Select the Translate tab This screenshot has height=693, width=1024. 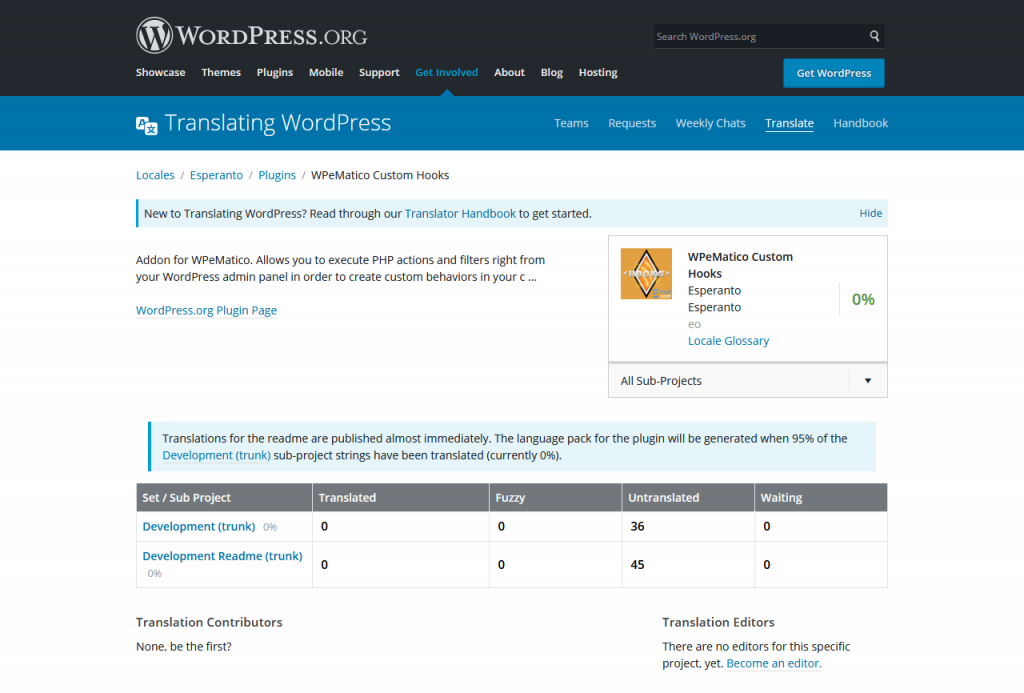pyautogui.click(x=790, y=123)
